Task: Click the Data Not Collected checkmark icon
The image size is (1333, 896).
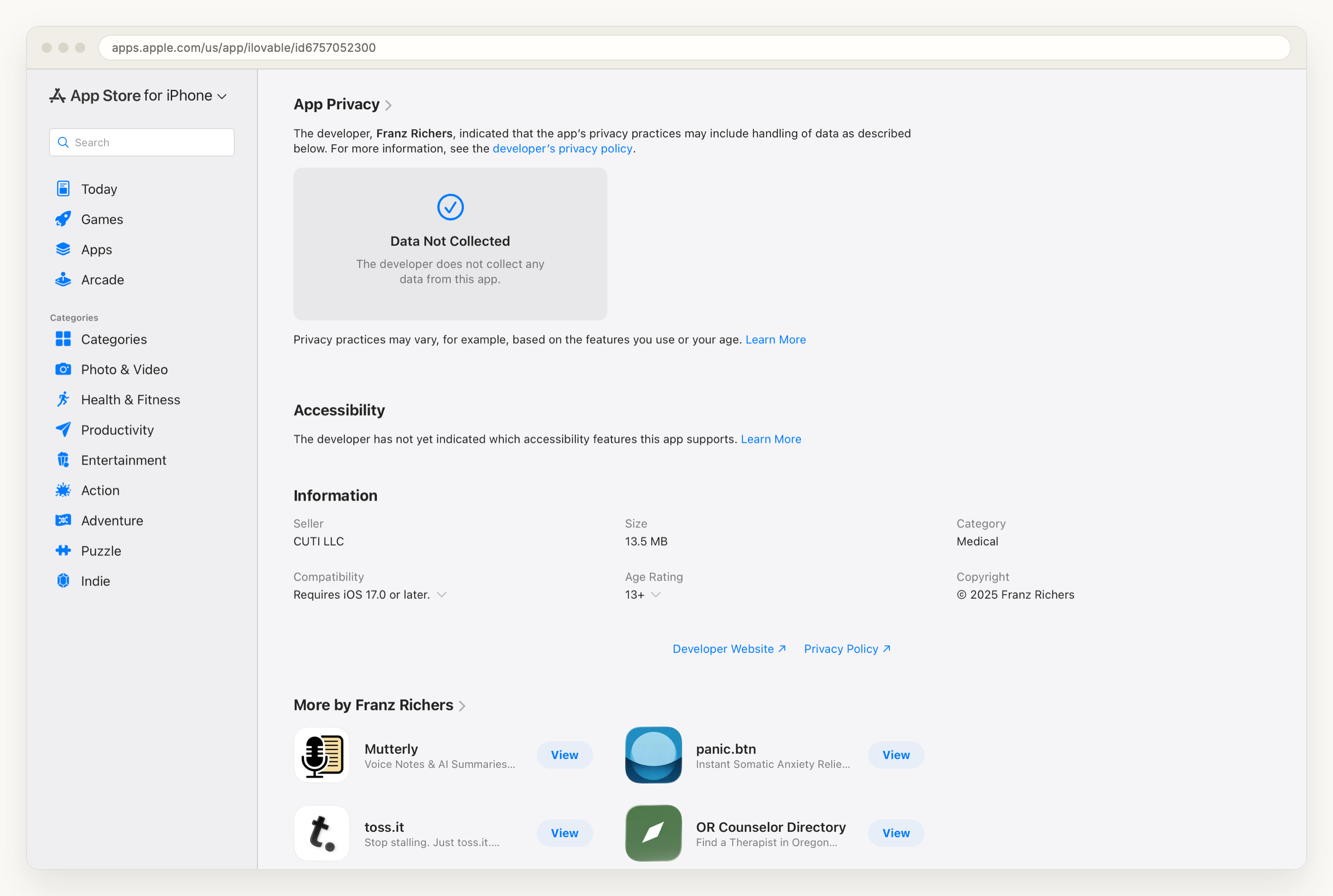Action: tap(450, 207)
